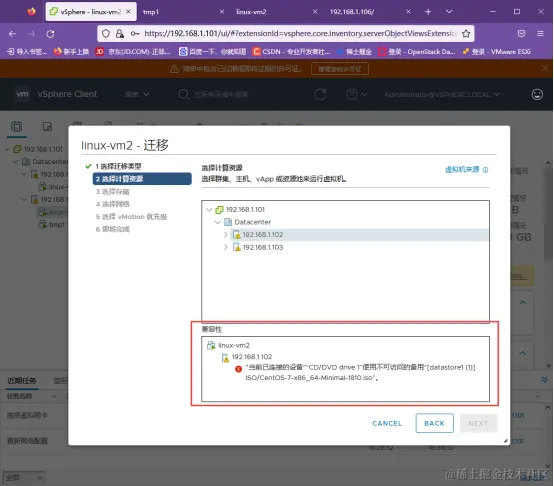Collapse 192.168.1.101 vCenter node in dialog
The image size is (554, 486).
pyautogui.click(x=209, y=210)
